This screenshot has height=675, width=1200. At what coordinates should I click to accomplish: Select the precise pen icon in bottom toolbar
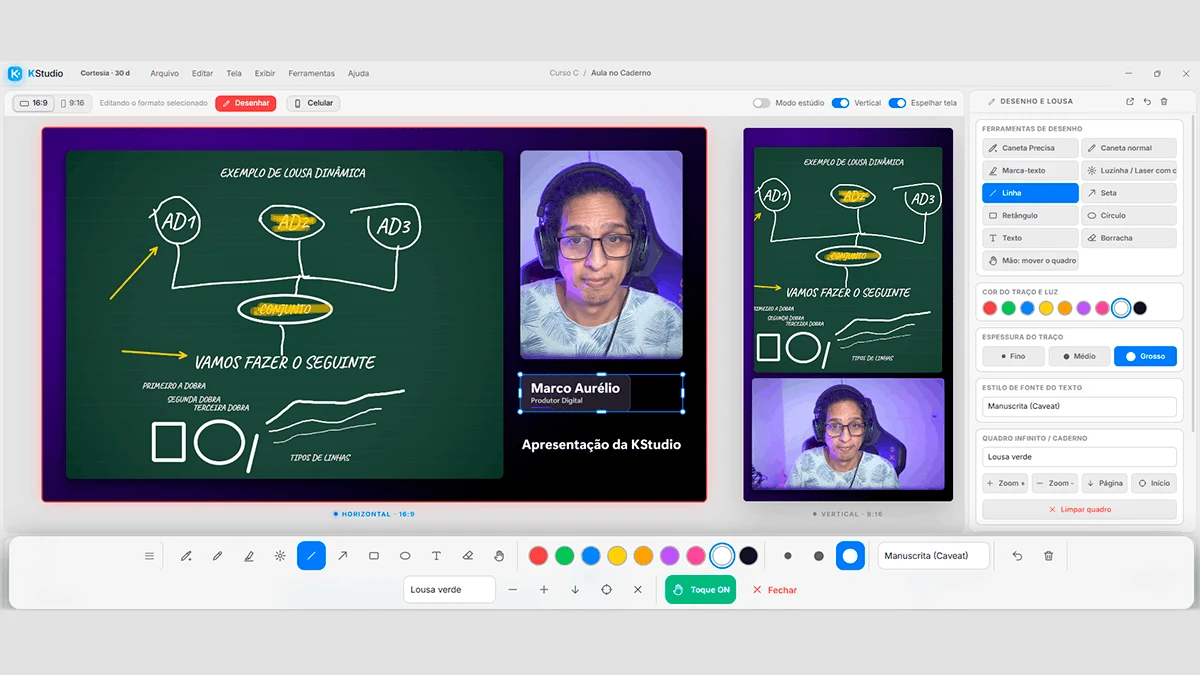(x=186, y=556)
